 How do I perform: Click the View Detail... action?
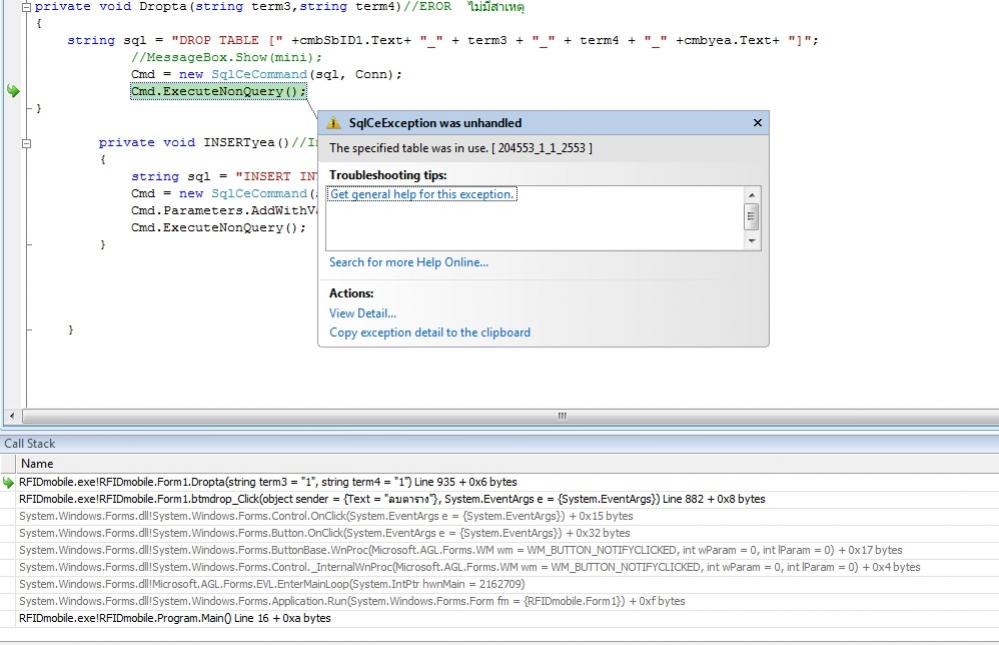[x=363, y=314]
